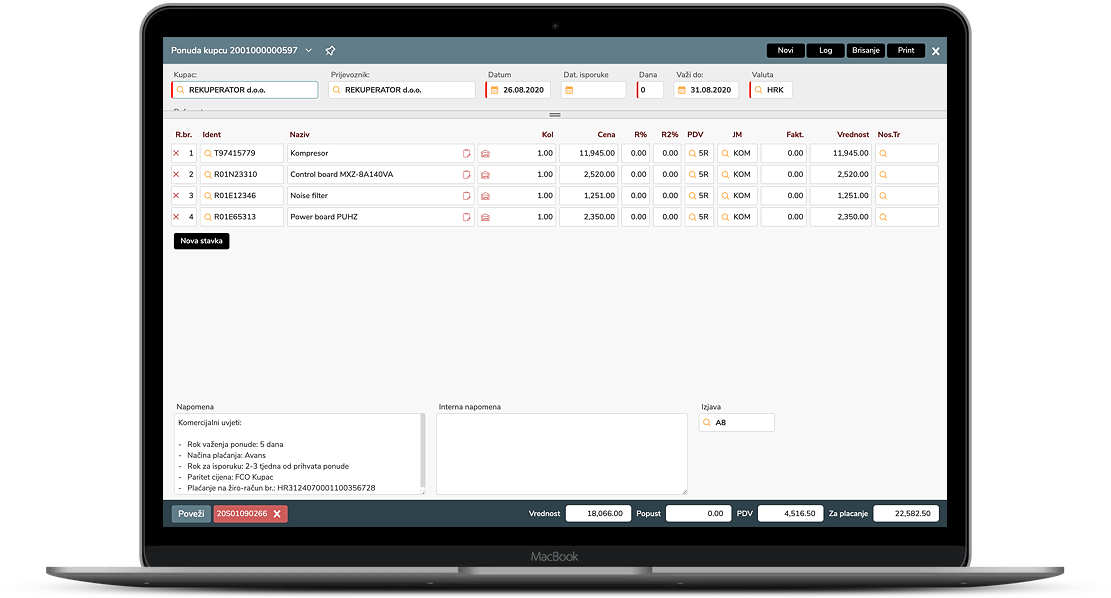1111x598 pixels.
Task: Open PDV lookup 5R in Control board row
Action: click(692, 175)
